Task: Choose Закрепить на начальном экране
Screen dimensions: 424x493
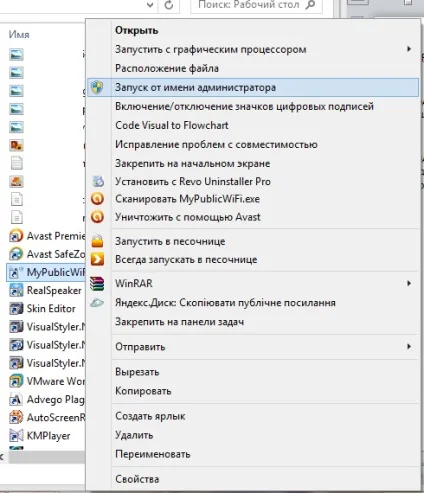Action: (253, 163)
